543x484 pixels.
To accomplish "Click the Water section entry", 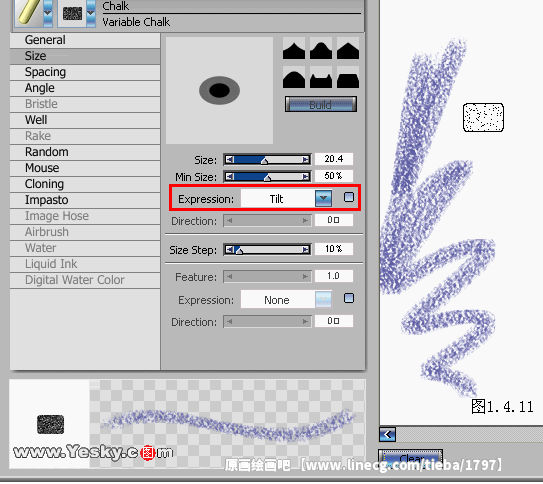I will pyautogui.click(x=85, y=248).
